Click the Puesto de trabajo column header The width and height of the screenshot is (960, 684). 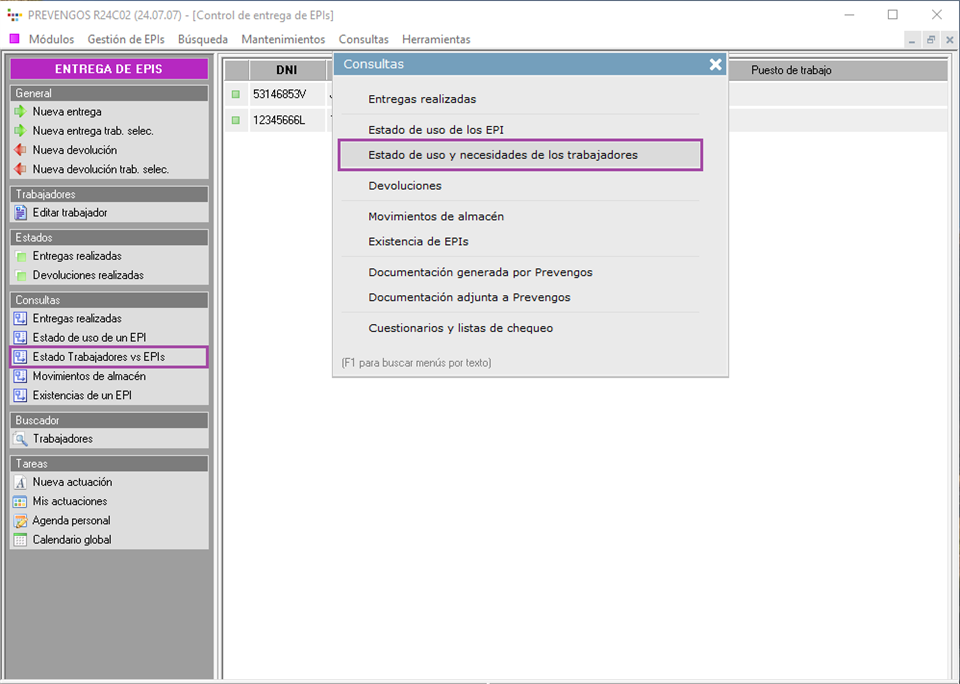[790, 71]
